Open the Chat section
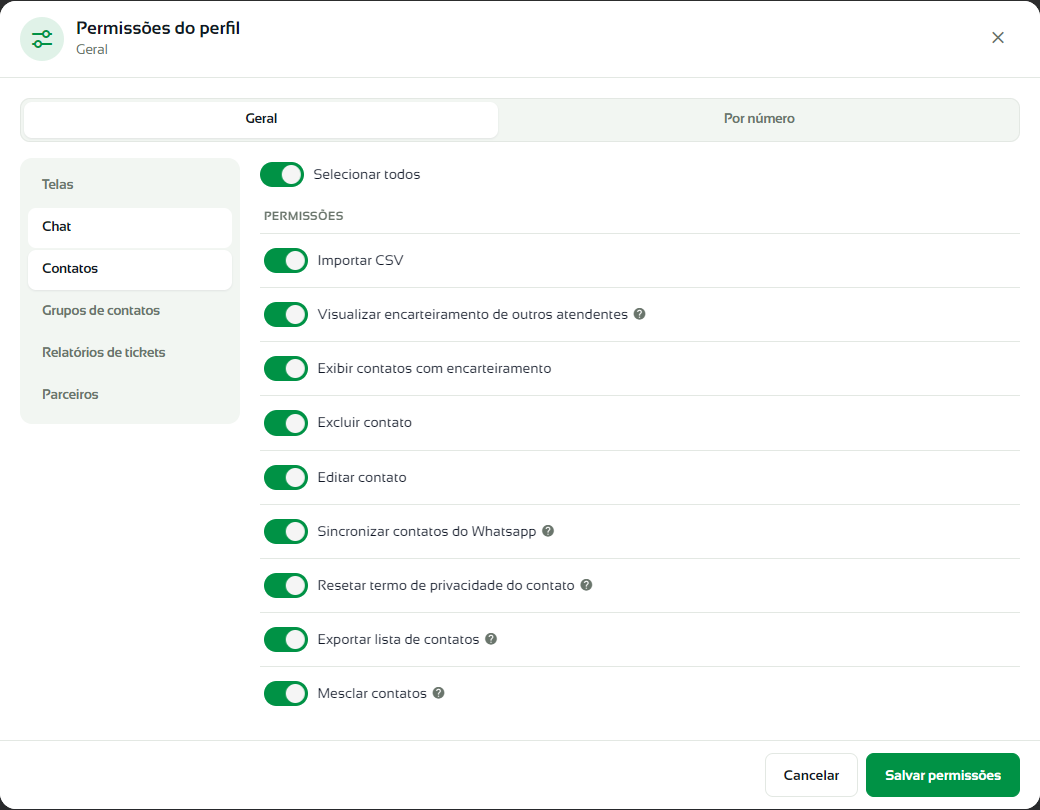Image resolution: width=1040 pixels, height=810 pixels. coord(130,227)
